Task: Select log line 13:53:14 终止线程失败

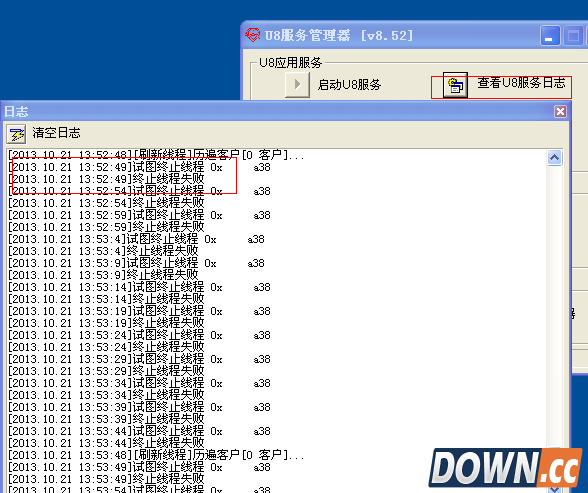Action: (106, 299)
